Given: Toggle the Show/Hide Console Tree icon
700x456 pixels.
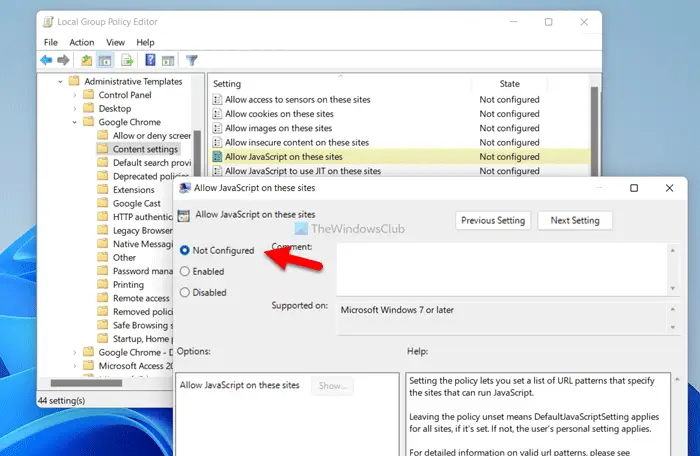Looking at the screenshot, I should point(105,60).
